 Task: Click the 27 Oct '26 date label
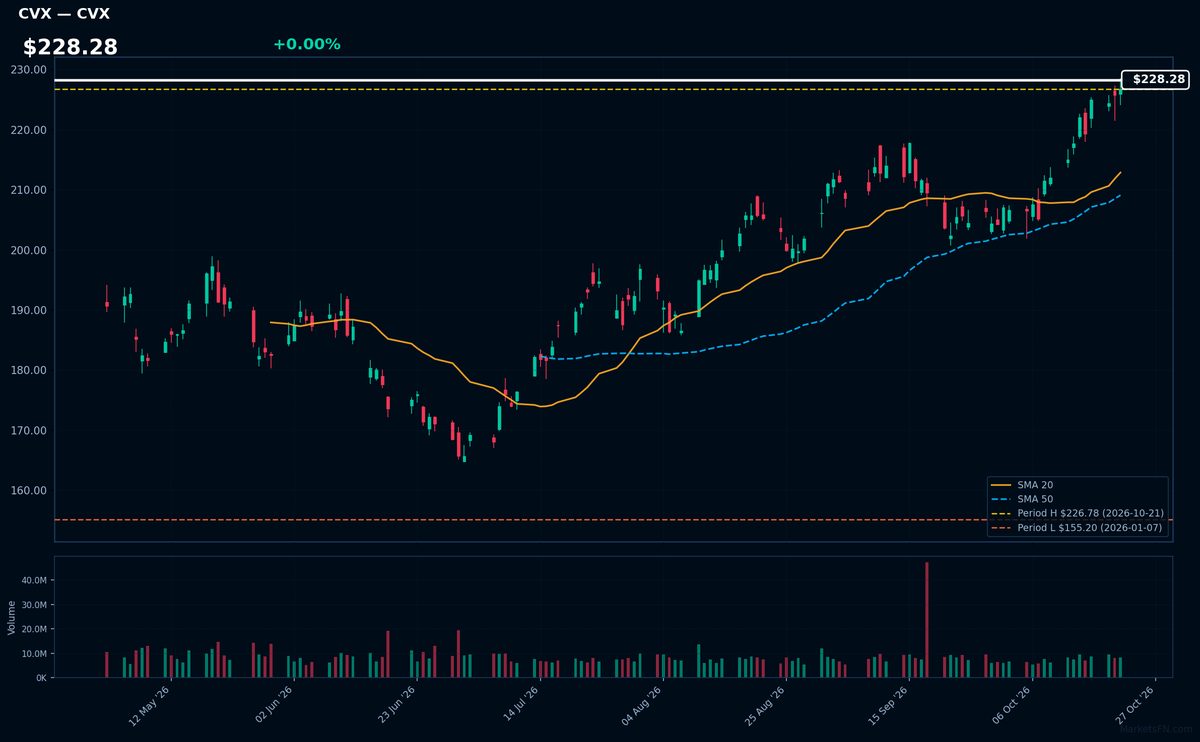pos(1136,705)
